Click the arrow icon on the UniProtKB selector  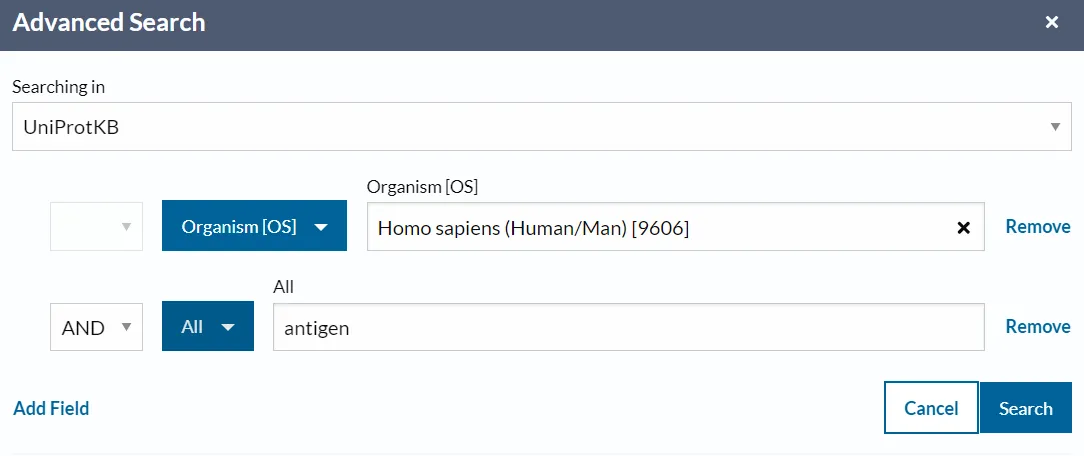[1055, 127]
